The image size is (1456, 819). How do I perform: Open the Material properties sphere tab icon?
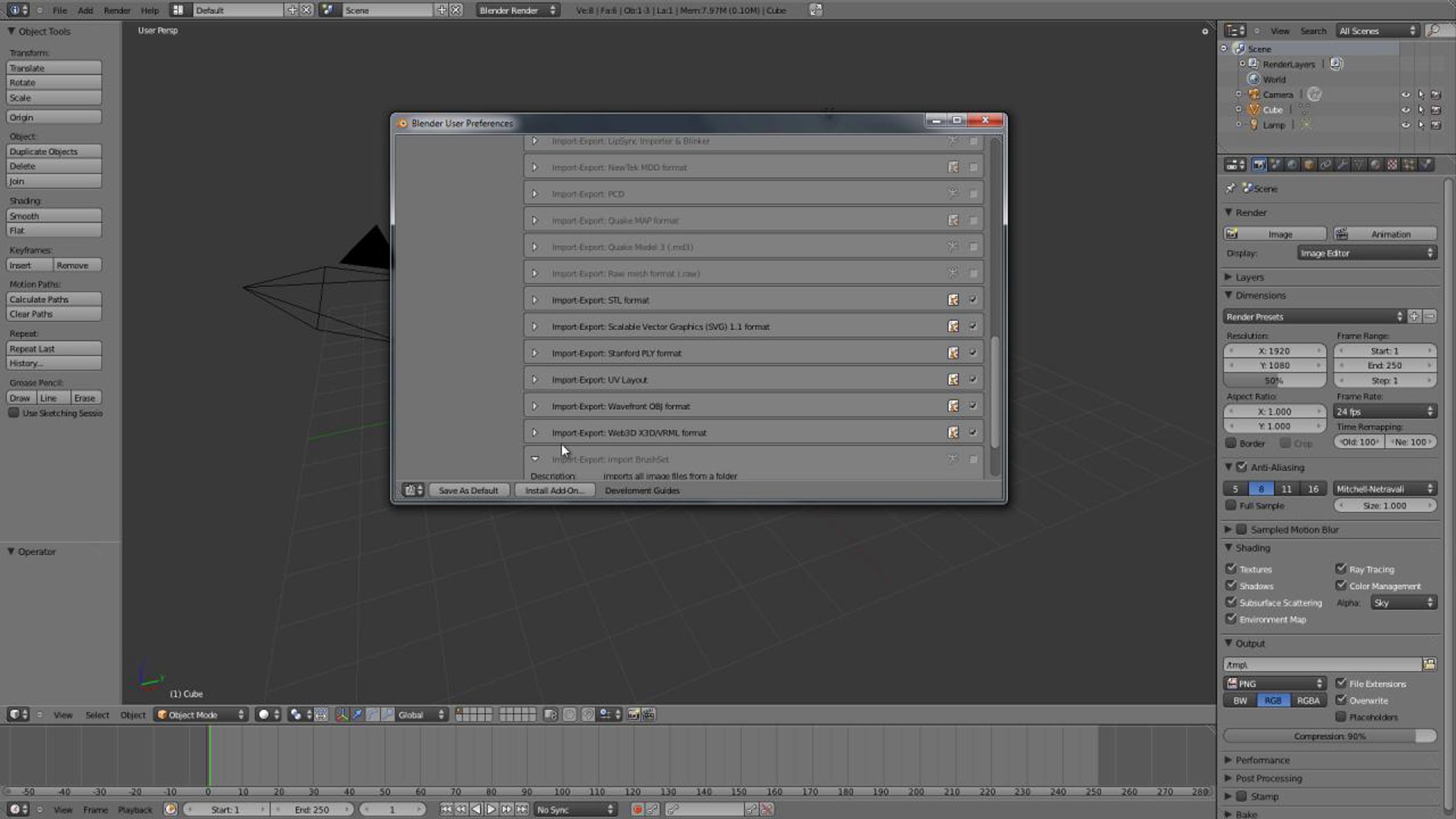[x=1375, y=165]
